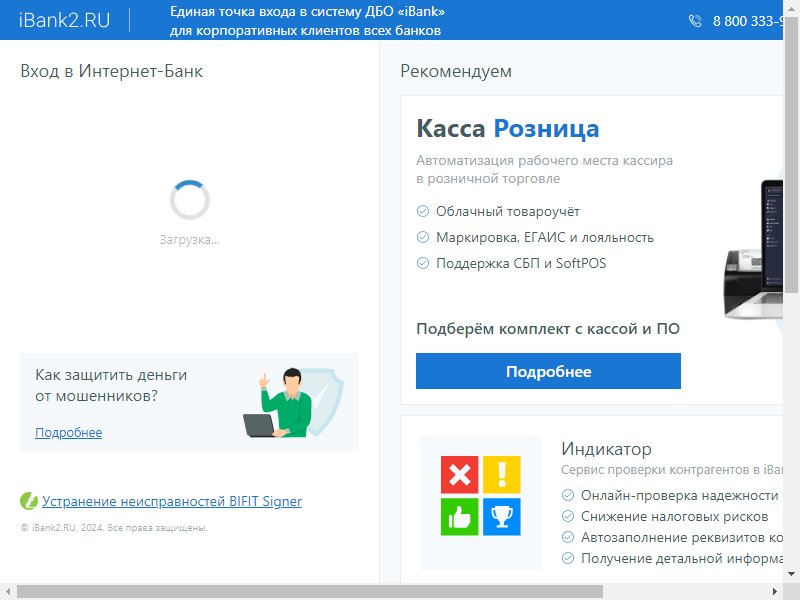Click the header text Единая точка входа

[x=307, y=21]
